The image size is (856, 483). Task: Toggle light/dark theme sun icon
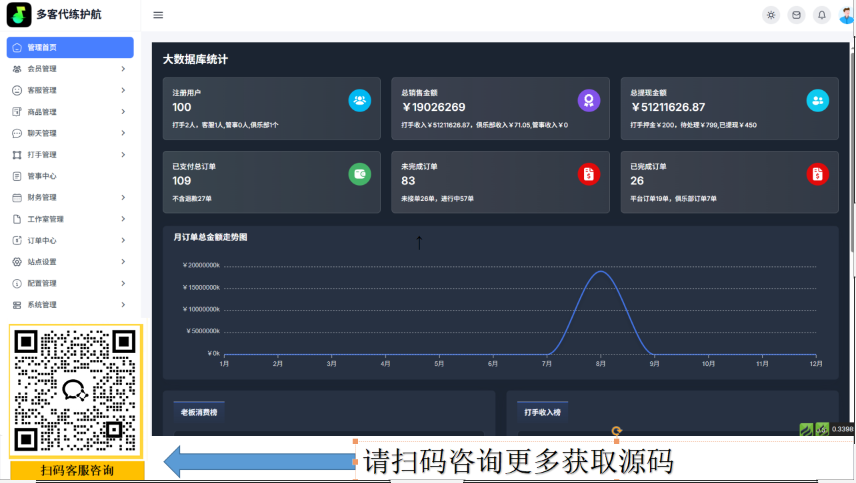[x=771, y=15]
